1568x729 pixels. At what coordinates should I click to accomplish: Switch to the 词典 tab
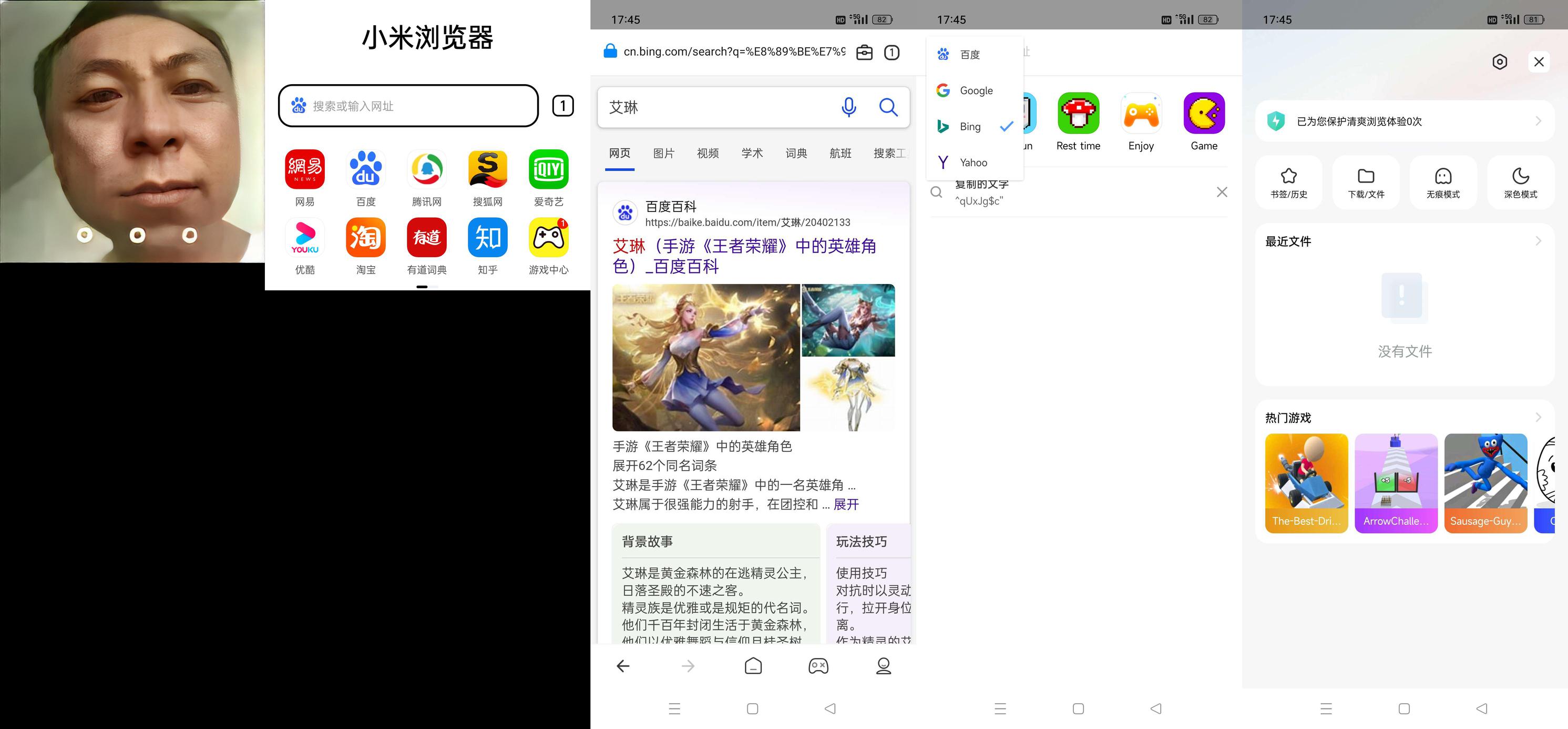796,154
